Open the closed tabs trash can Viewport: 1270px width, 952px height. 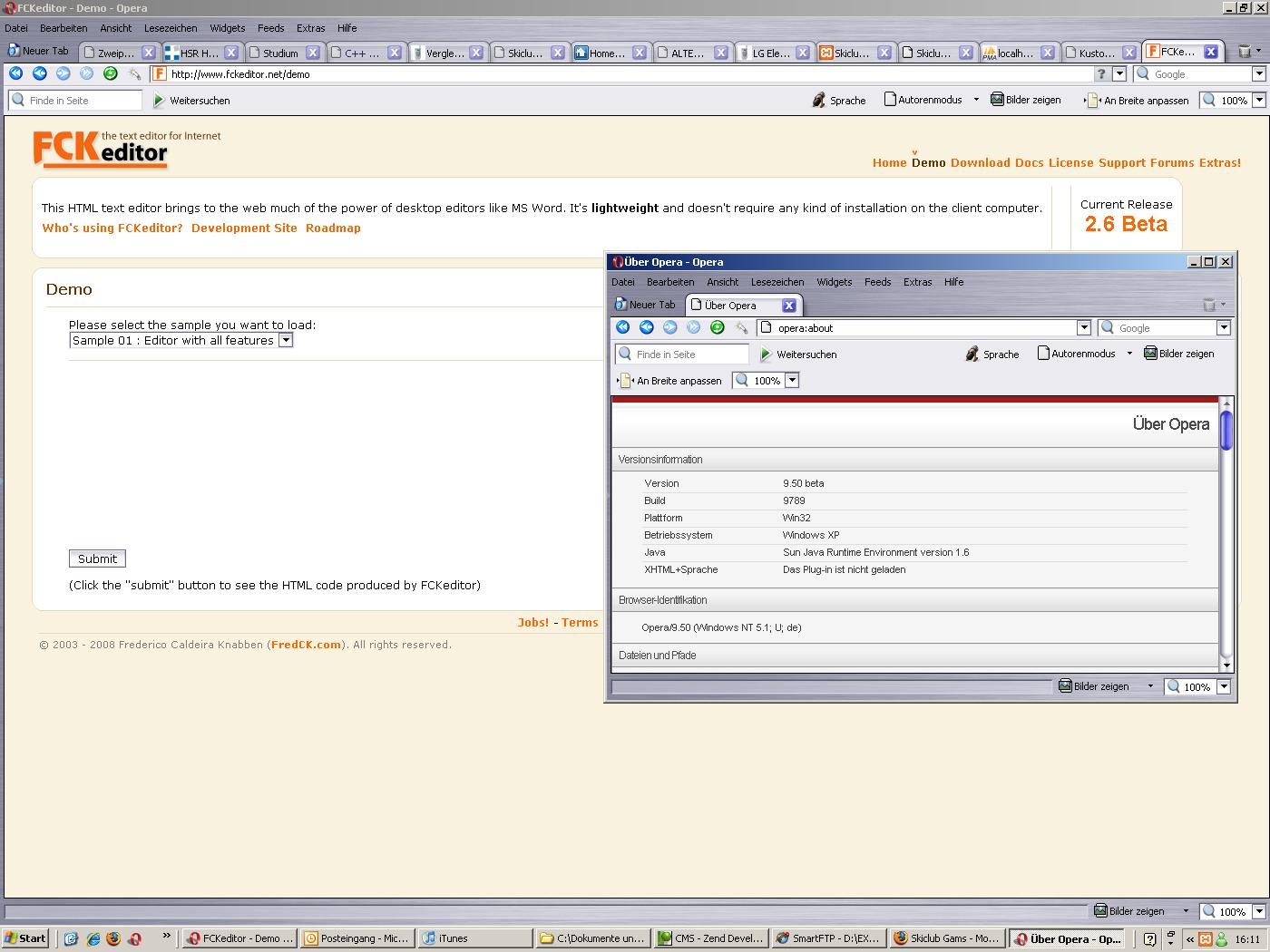click(1245, 53)
